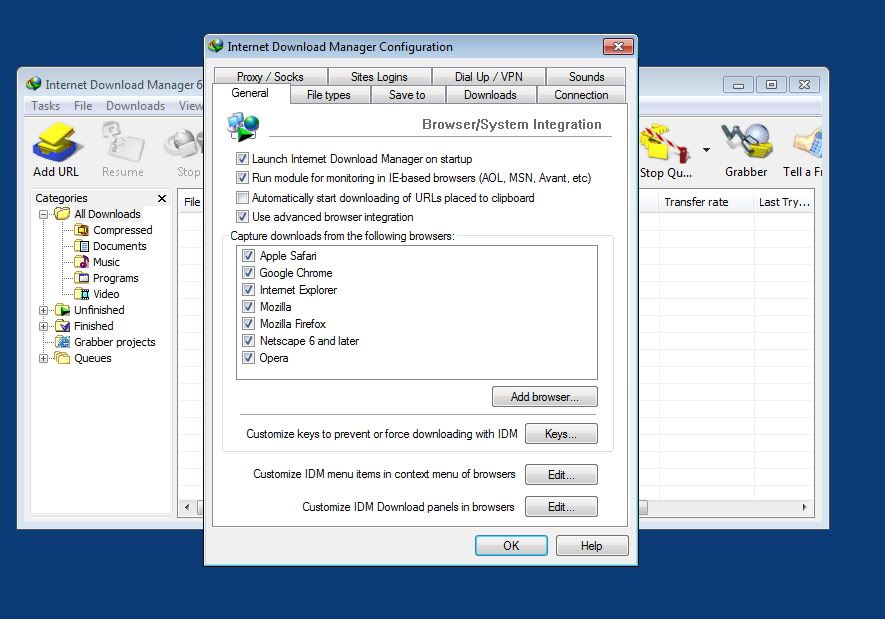Click the All Downloads folder icon
The width and height of the screenshot is (885, 619).
(x=62, y=214)
